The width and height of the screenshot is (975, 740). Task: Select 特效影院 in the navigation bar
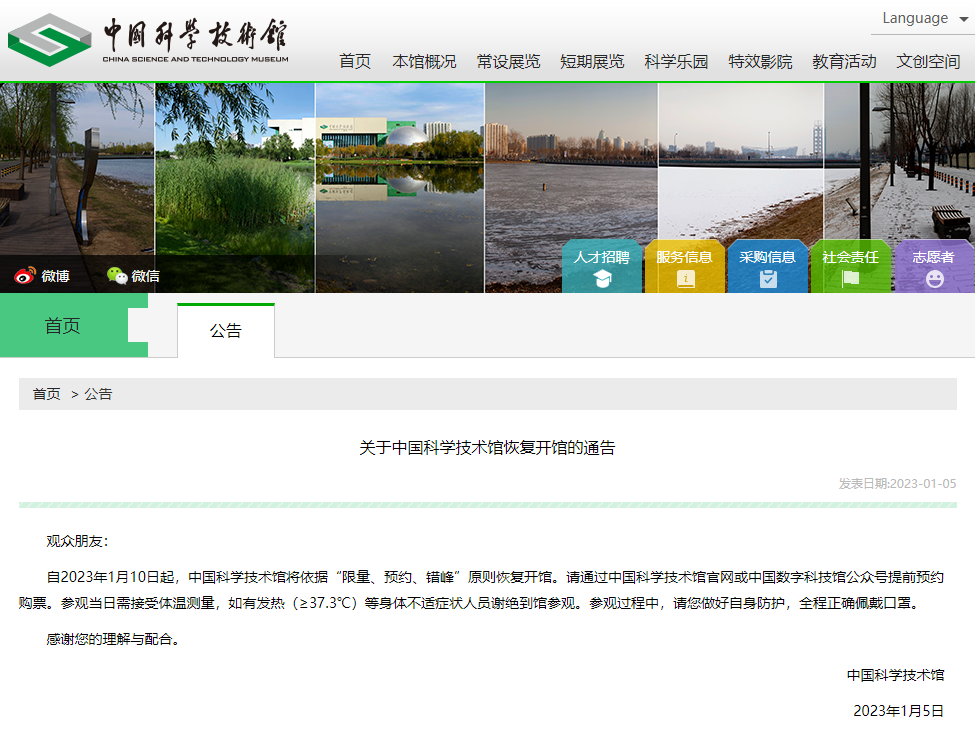click(760, 62)
